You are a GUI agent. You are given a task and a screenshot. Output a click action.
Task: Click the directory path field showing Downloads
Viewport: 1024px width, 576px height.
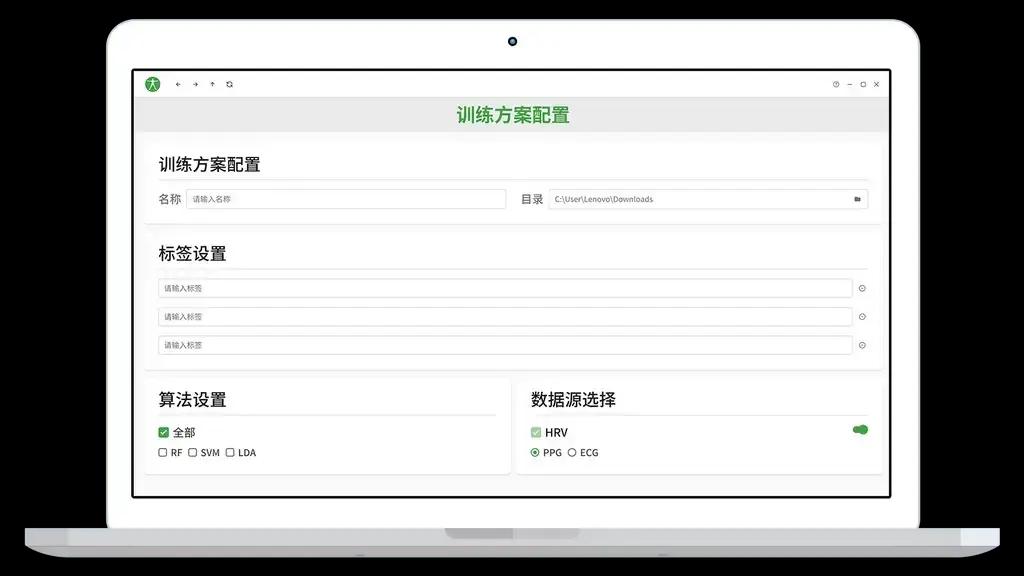(700, 199)
